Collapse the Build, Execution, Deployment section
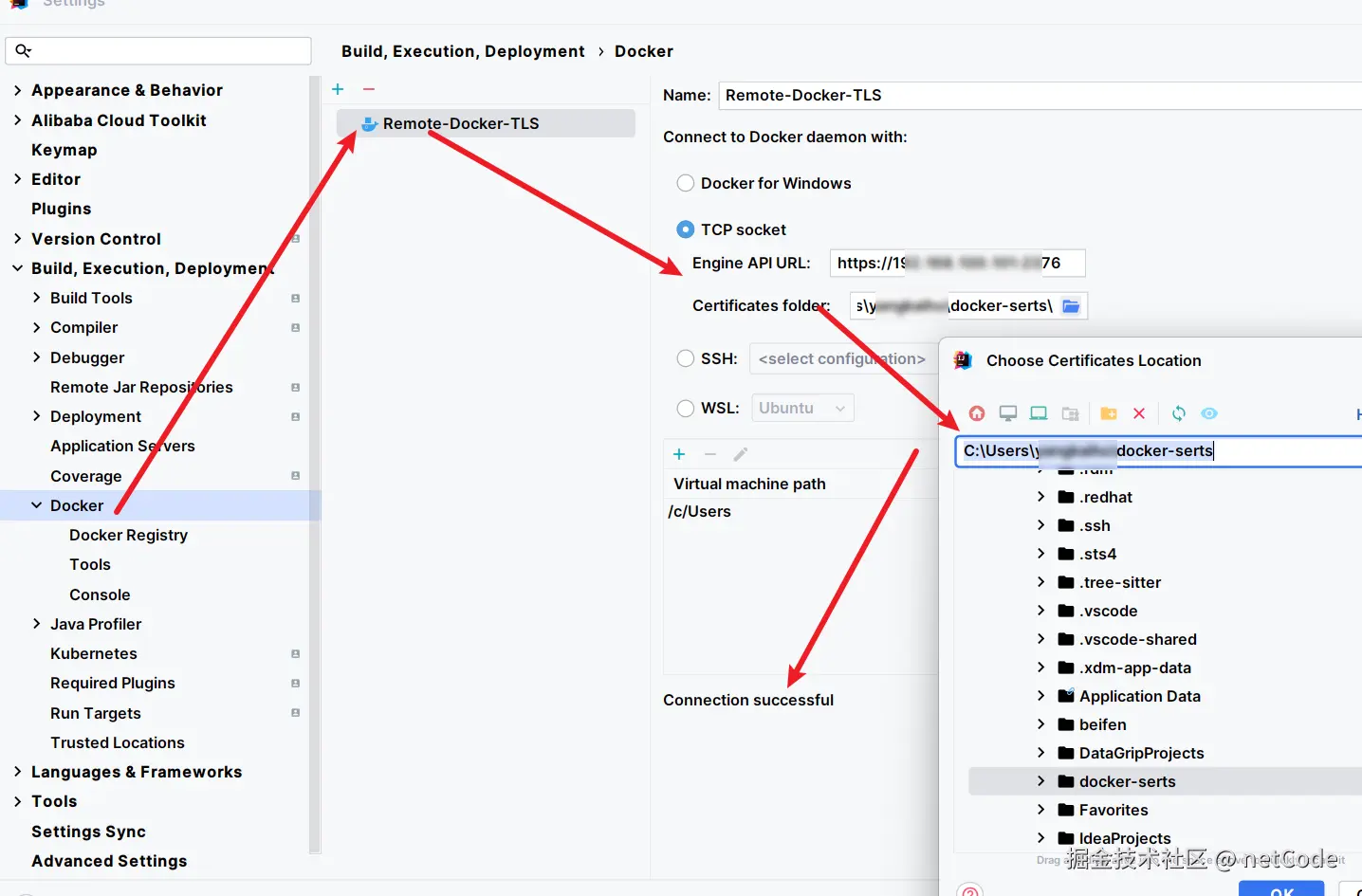This screenshot has width=1362, height=896. pos(18,268)
